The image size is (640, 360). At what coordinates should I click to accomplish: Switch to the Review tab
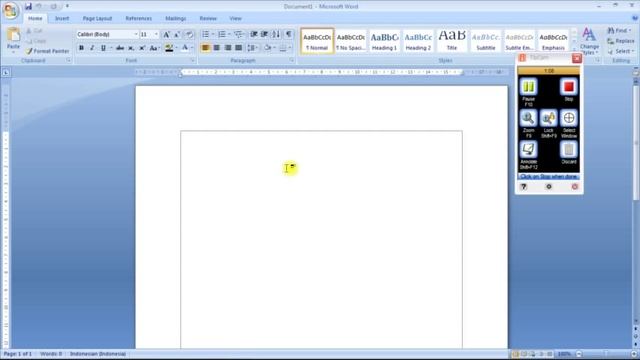[208, 18]
